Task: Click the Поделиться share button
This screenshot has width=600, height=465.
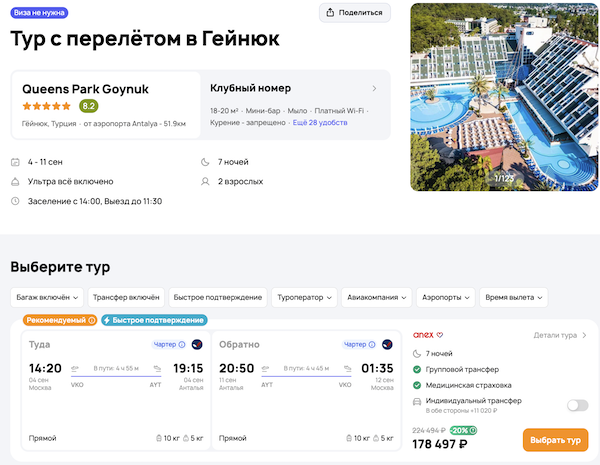Action: click(354, 13)
